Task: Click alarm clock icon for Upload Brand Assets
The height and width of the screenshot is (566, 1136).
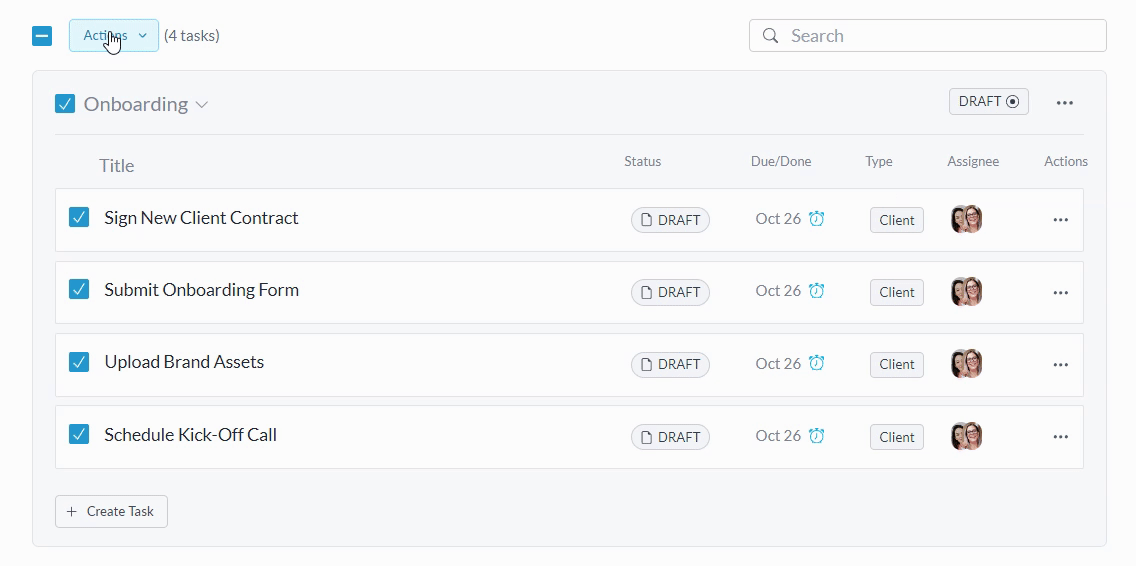Action: click(816, 363)
